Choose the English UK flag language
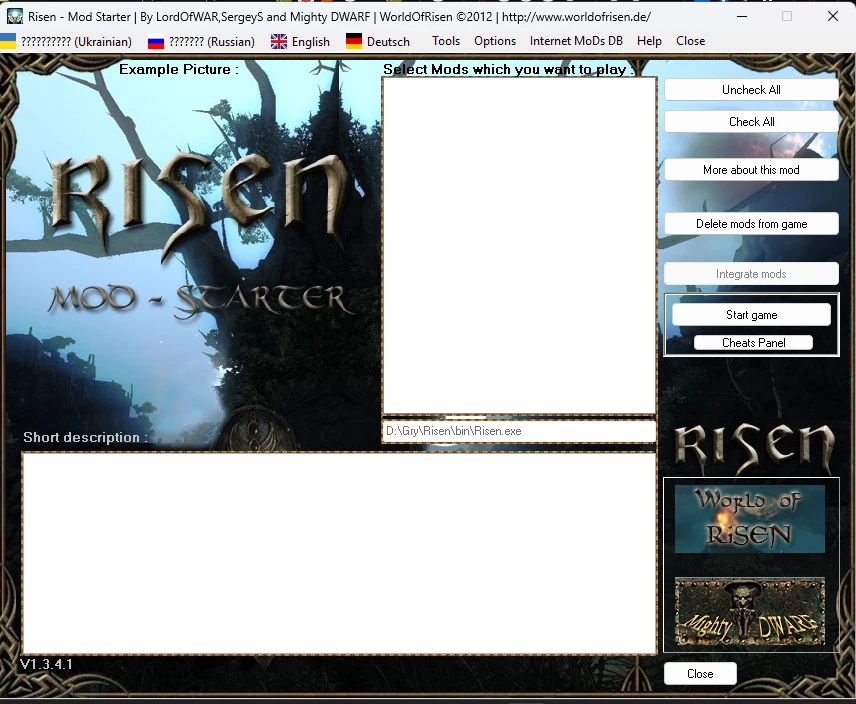856x704 pixels. click(300, 41)
